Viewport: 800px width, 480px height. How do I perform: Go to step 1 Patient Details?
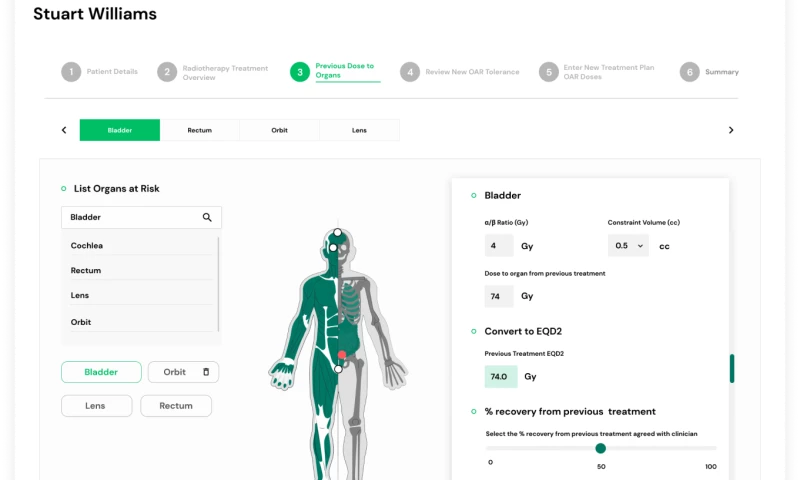point(71,72)
